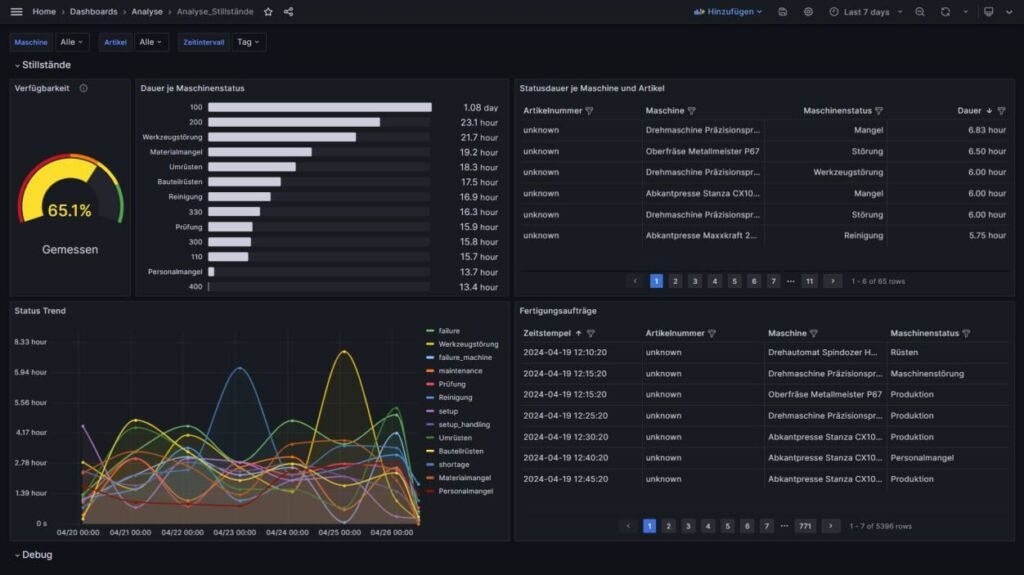Save dashboard using the disk icon

782,12
